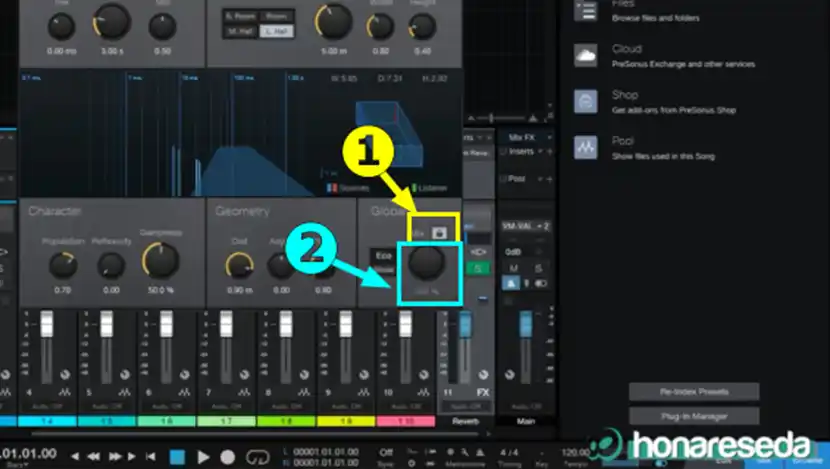The height and width of the screenshot is (469, 830).
Task: Click the Dampness knob showing 50.0 %
Action: [x=160, y=260]
